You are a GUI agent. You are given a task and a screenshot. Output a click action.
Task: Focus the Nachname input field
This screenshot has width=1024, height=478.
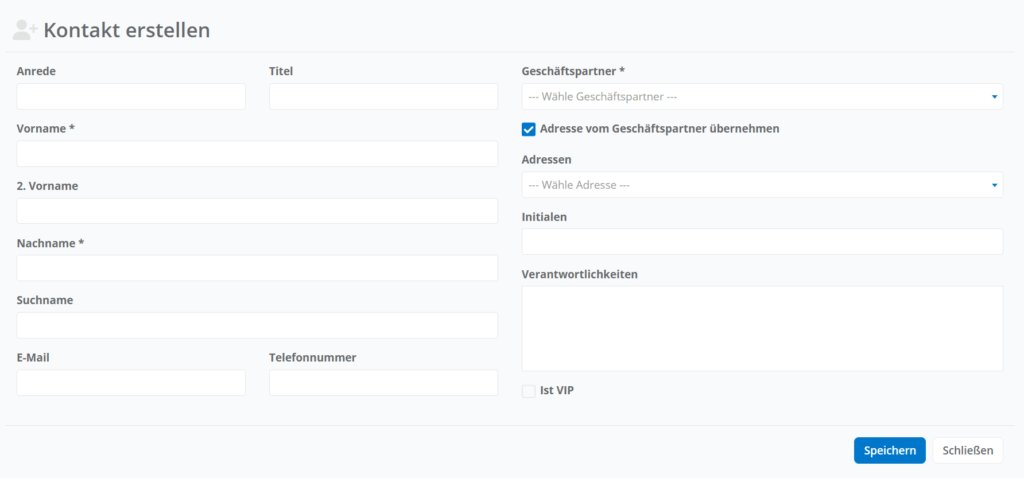[257, 268]
